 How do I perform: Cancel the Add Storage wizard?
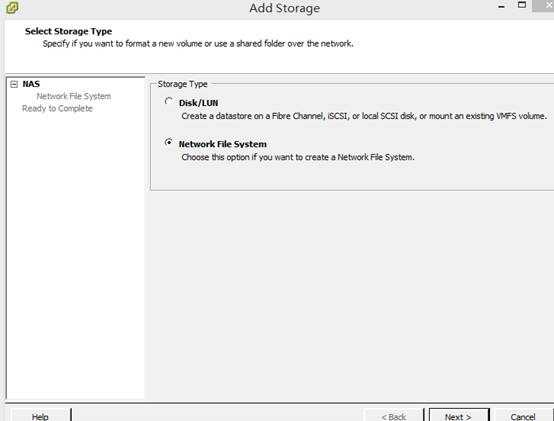pos(523,416)
